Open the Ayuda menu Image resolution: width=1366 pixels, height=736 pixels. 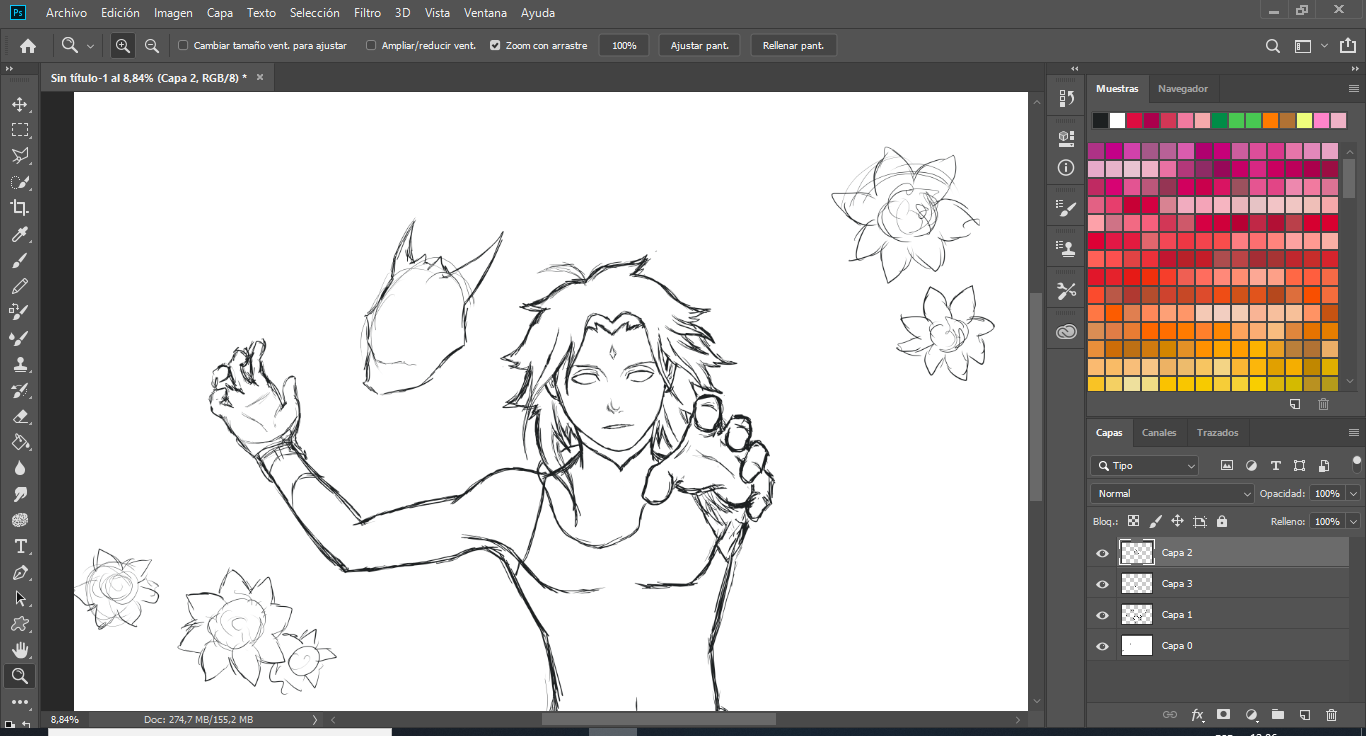point(538,13)
